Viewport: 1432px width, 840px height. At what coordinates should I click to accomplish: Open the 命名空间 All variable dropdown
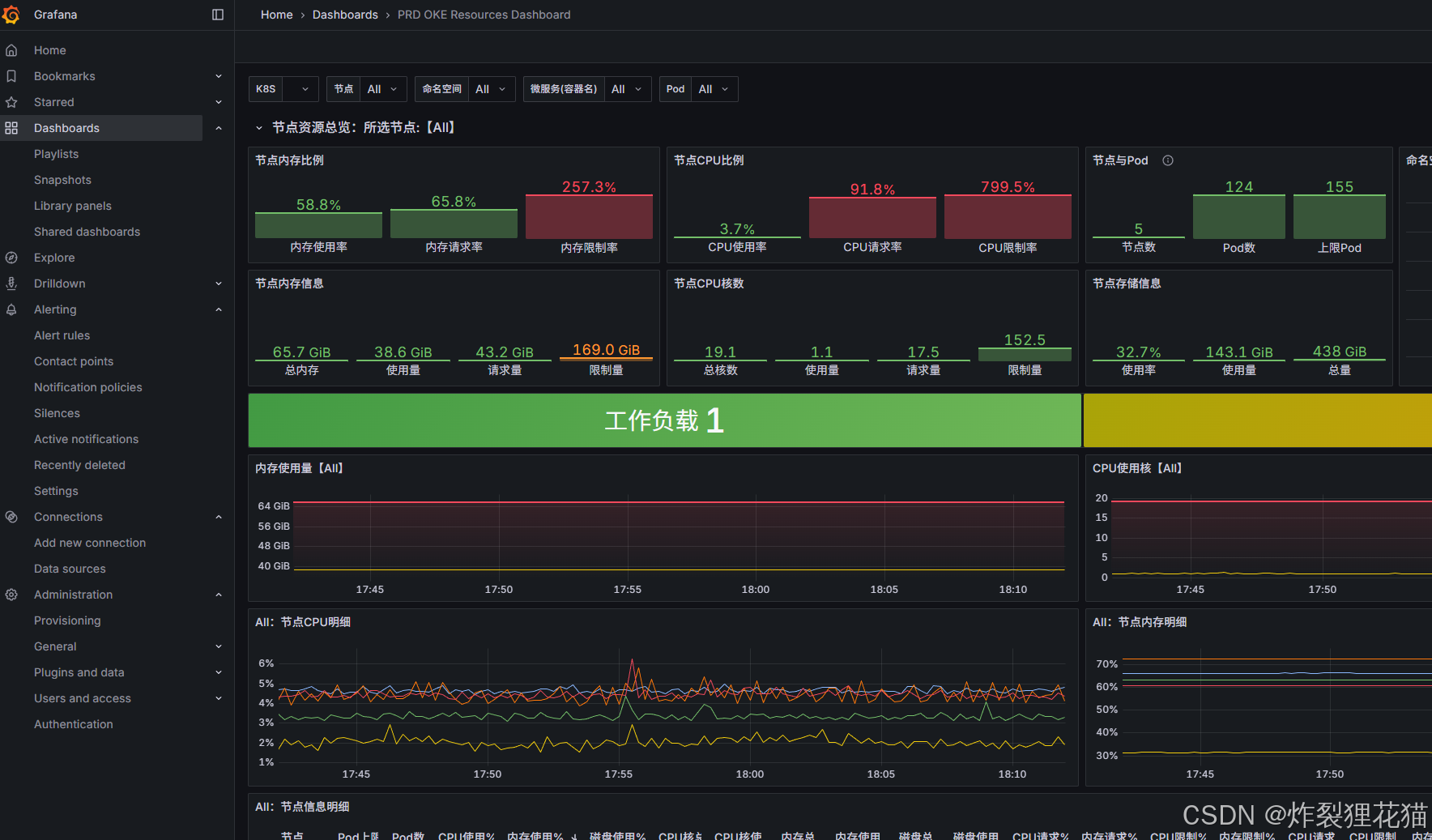pos(491,89)
